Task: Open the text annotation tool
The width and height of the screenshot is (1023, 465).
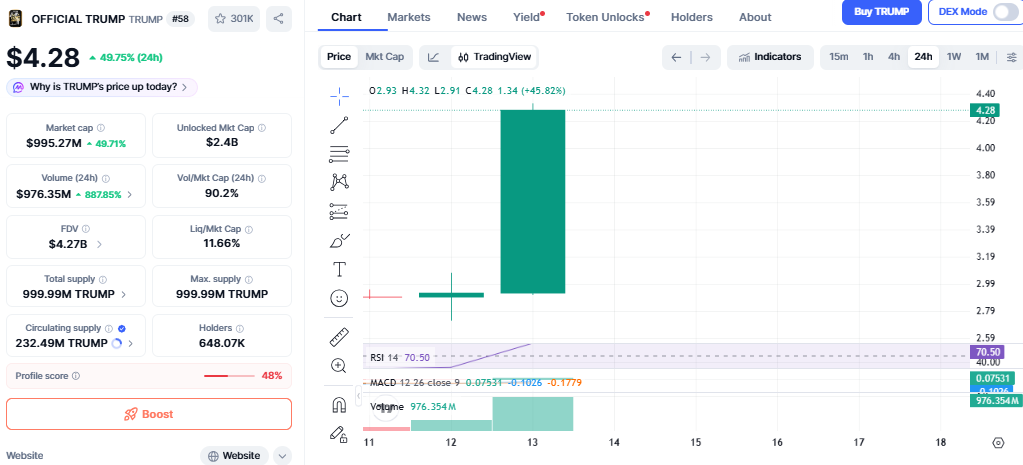Action: (339, 269)
